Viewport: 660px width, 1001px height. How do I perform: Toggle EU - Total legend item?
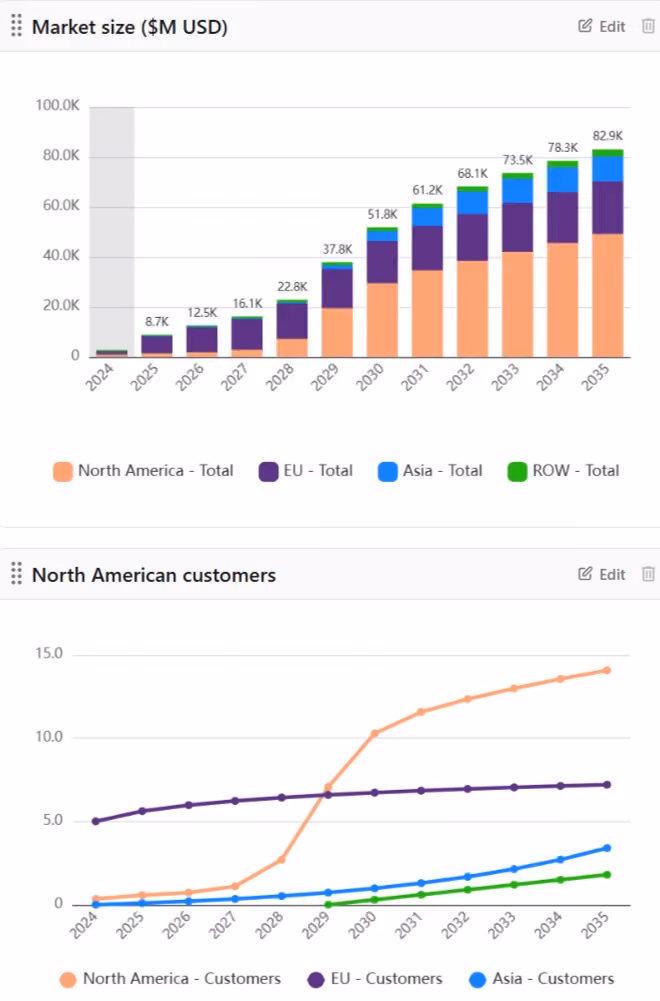(x=306, y=471)
